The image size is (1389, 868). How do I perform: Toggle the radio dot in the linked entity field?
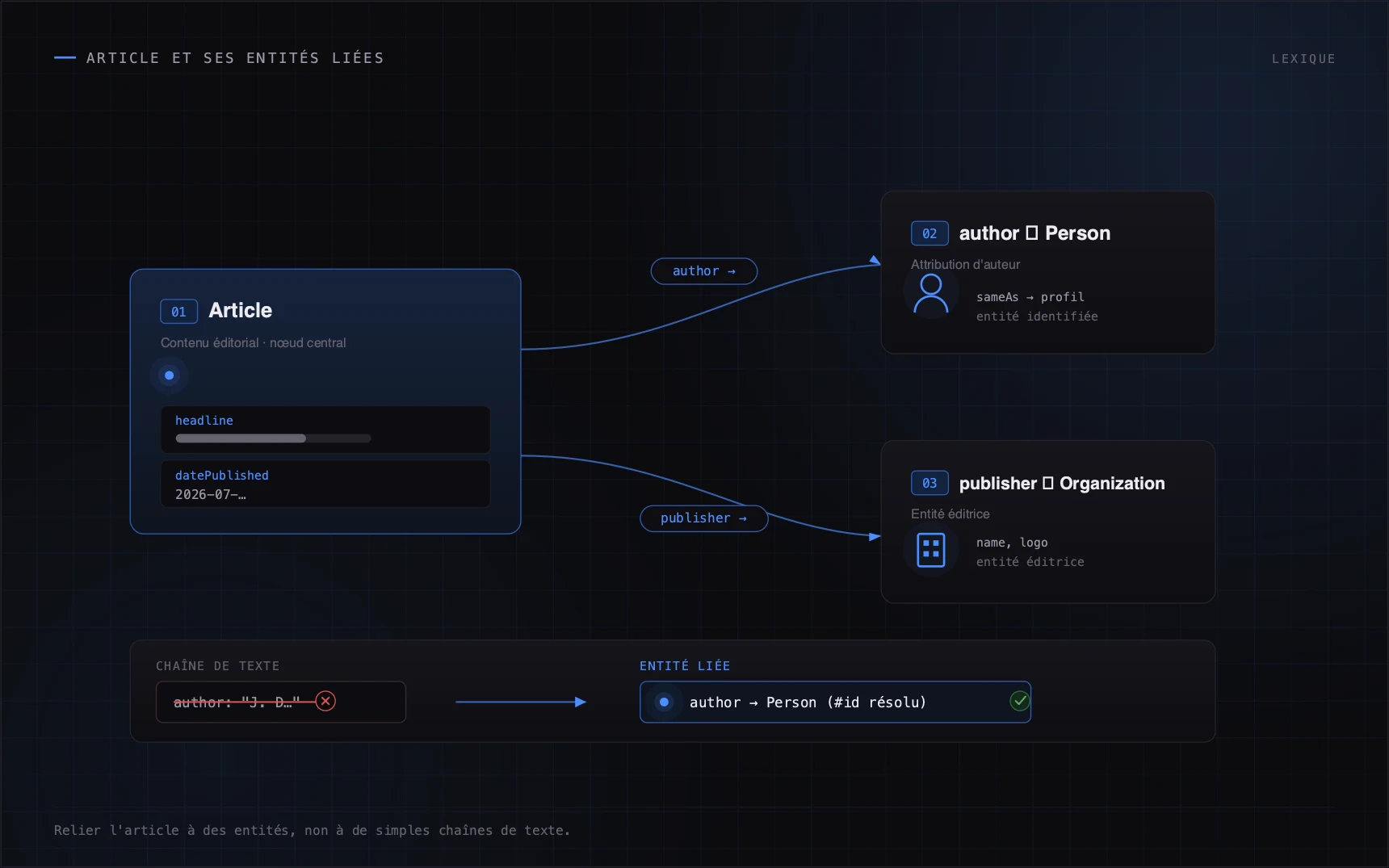tap(664, 702)
